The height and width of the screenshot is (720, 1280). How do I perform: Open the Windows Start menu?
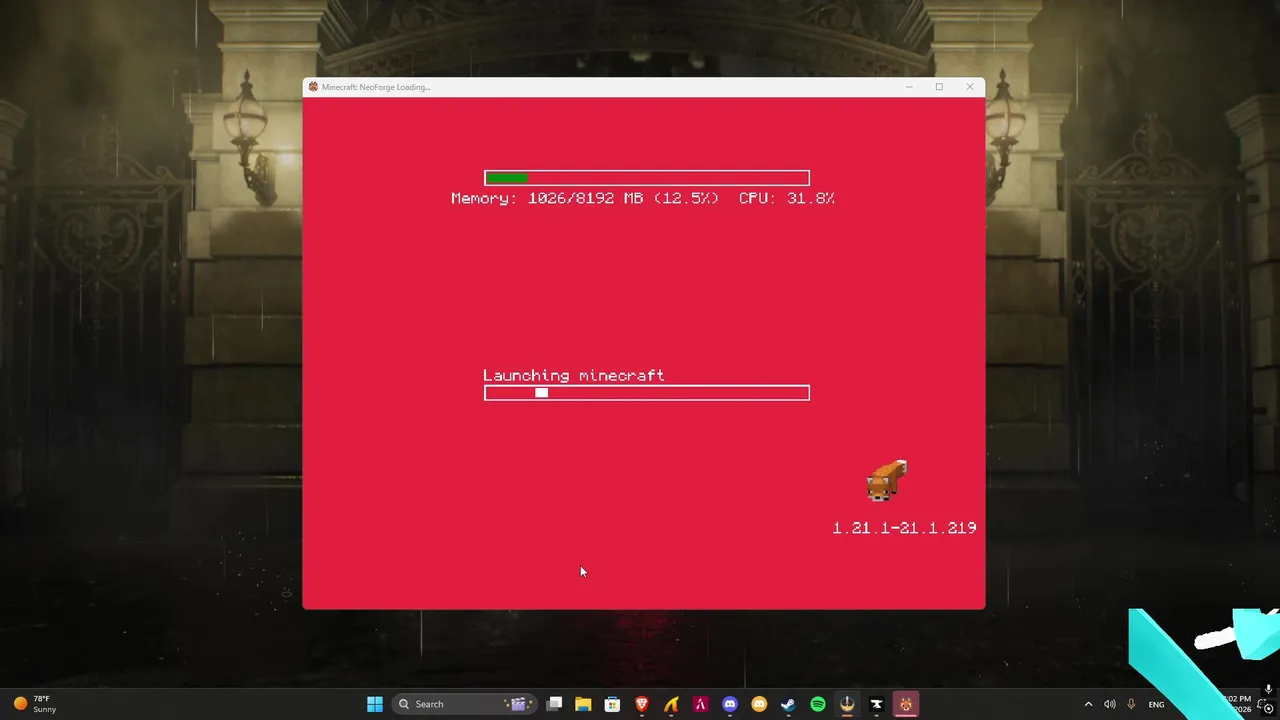pyautogui.click(x=375, y=704)
